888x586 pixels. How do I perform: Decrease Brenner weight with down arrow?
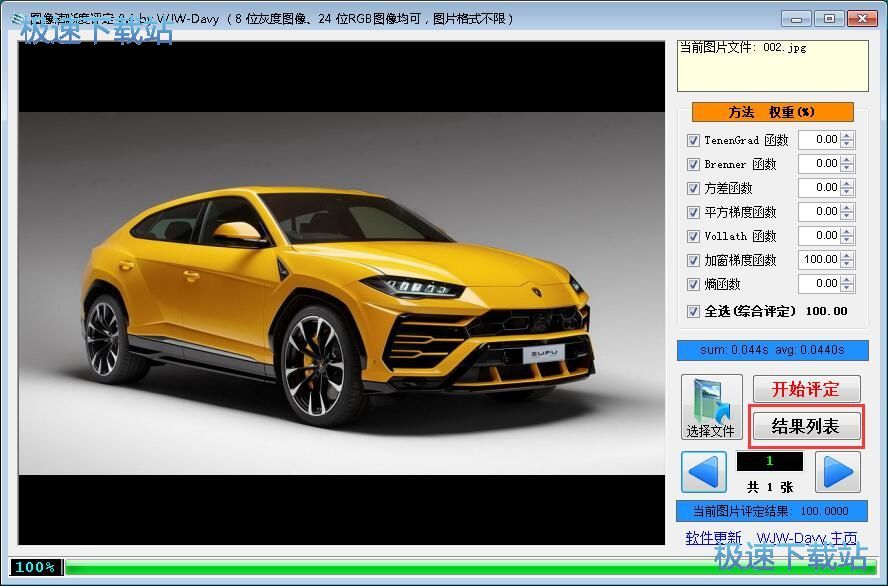pyautogui.click(x=847, y=168)
